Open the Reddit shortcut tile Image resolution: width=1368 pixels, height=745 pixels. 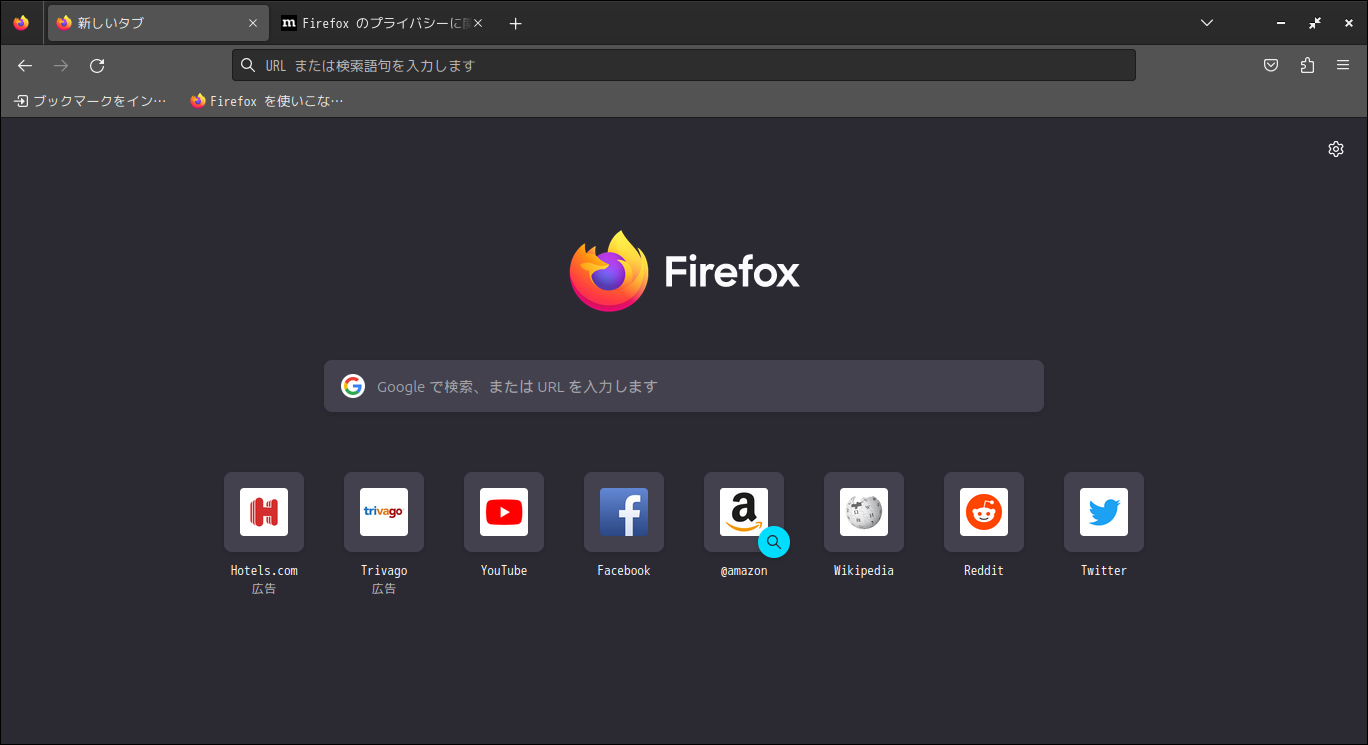pyautogui.click(x=984, y=512)
